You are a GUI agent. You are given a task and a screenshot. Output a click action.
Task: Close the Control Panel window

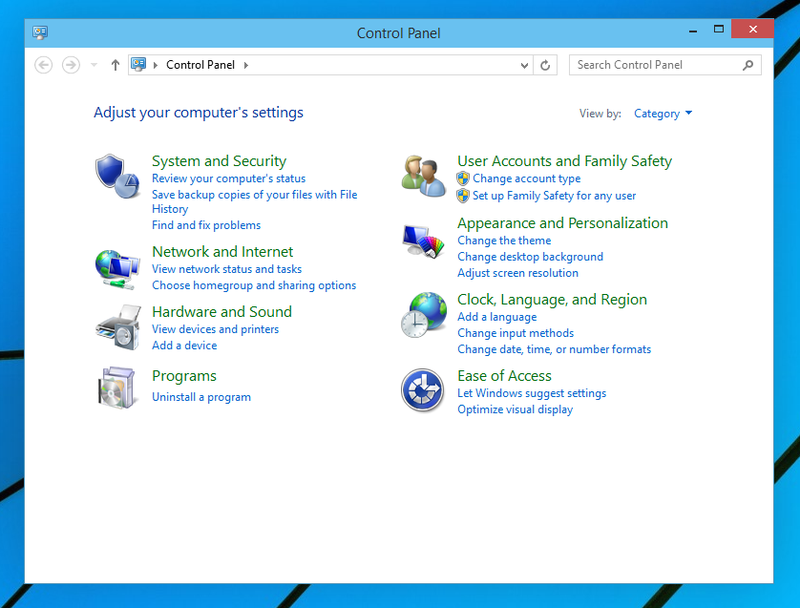[x=753, y=29]
